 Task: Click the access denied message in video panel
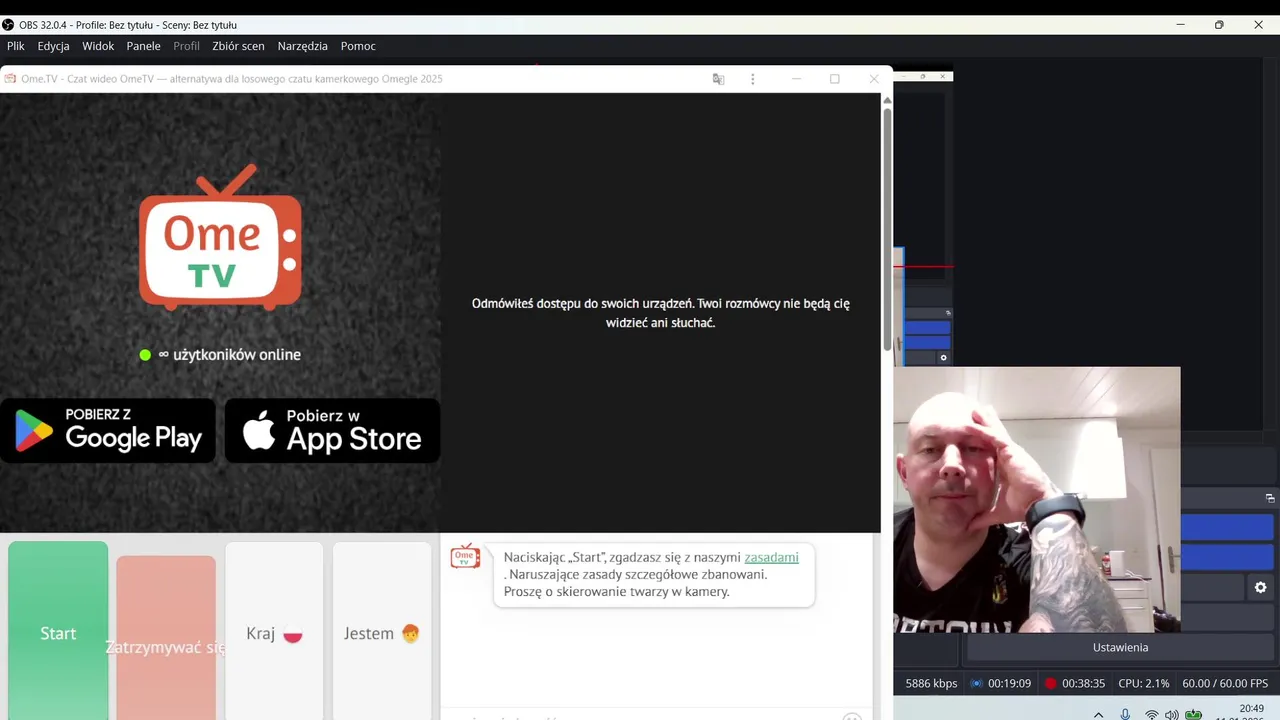coord(660,313)
